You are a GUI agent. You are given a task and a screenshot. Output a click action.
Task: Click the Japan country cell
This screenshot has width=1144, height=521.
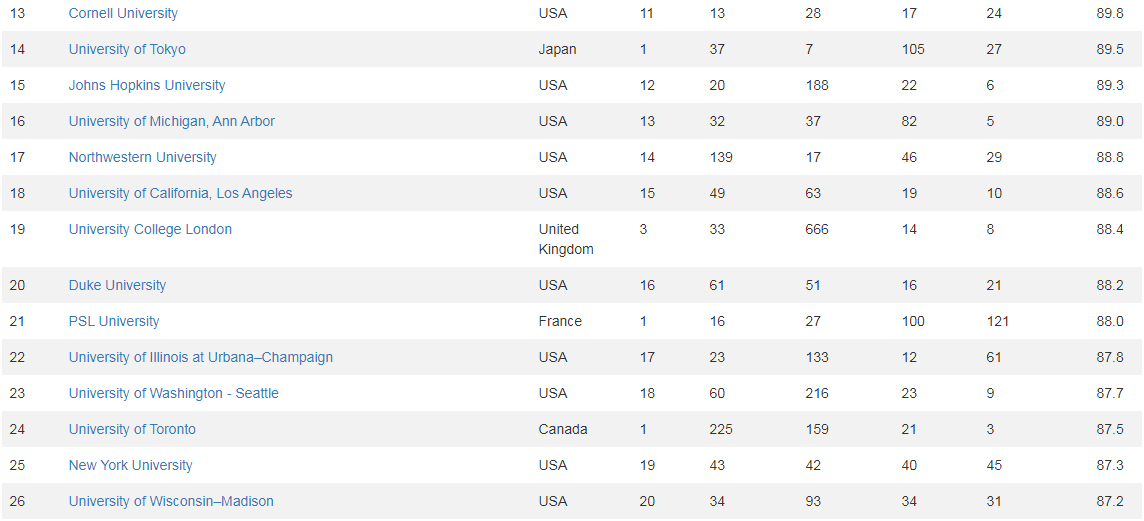coord(557,49)
